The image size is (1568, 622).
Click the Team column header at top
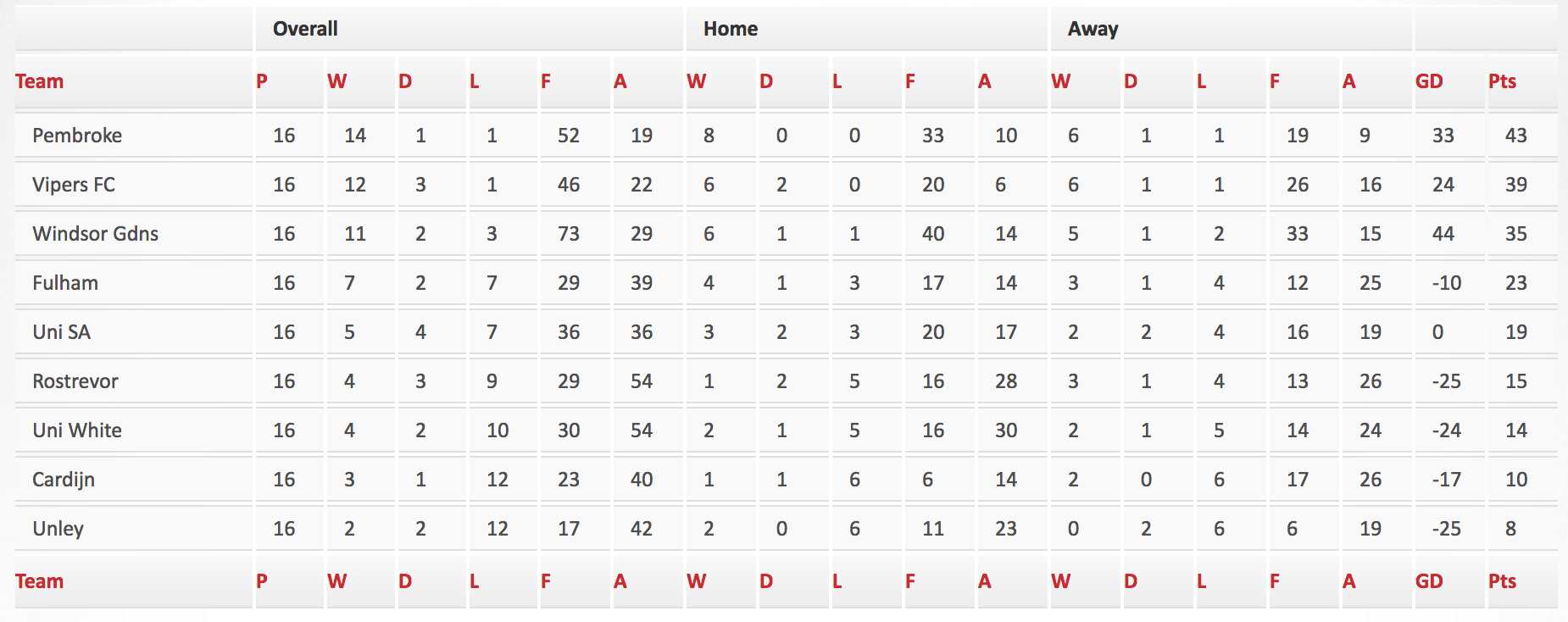(x=39, y=81)
